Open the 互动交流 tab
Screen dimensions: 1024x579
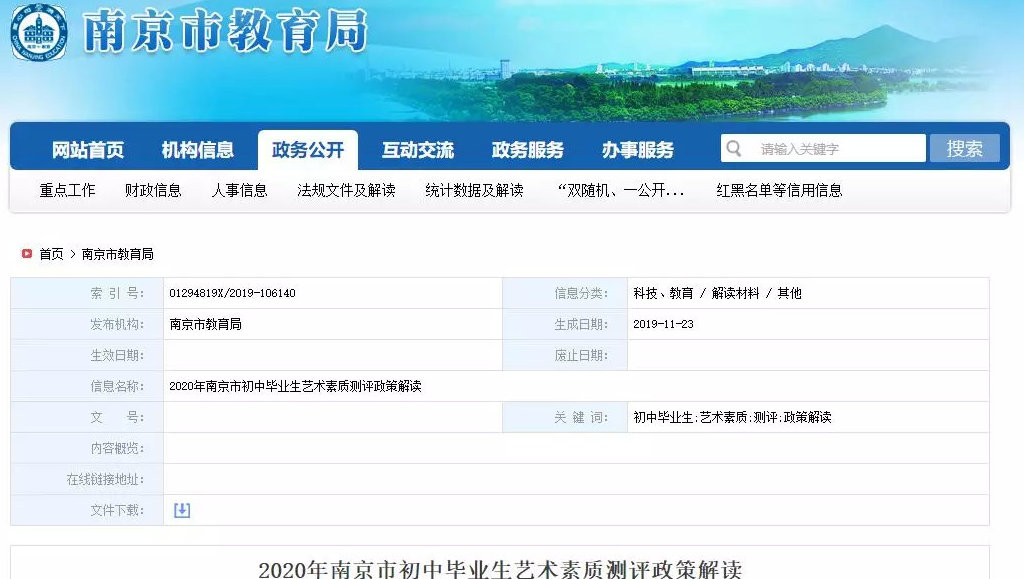point(417,150)
